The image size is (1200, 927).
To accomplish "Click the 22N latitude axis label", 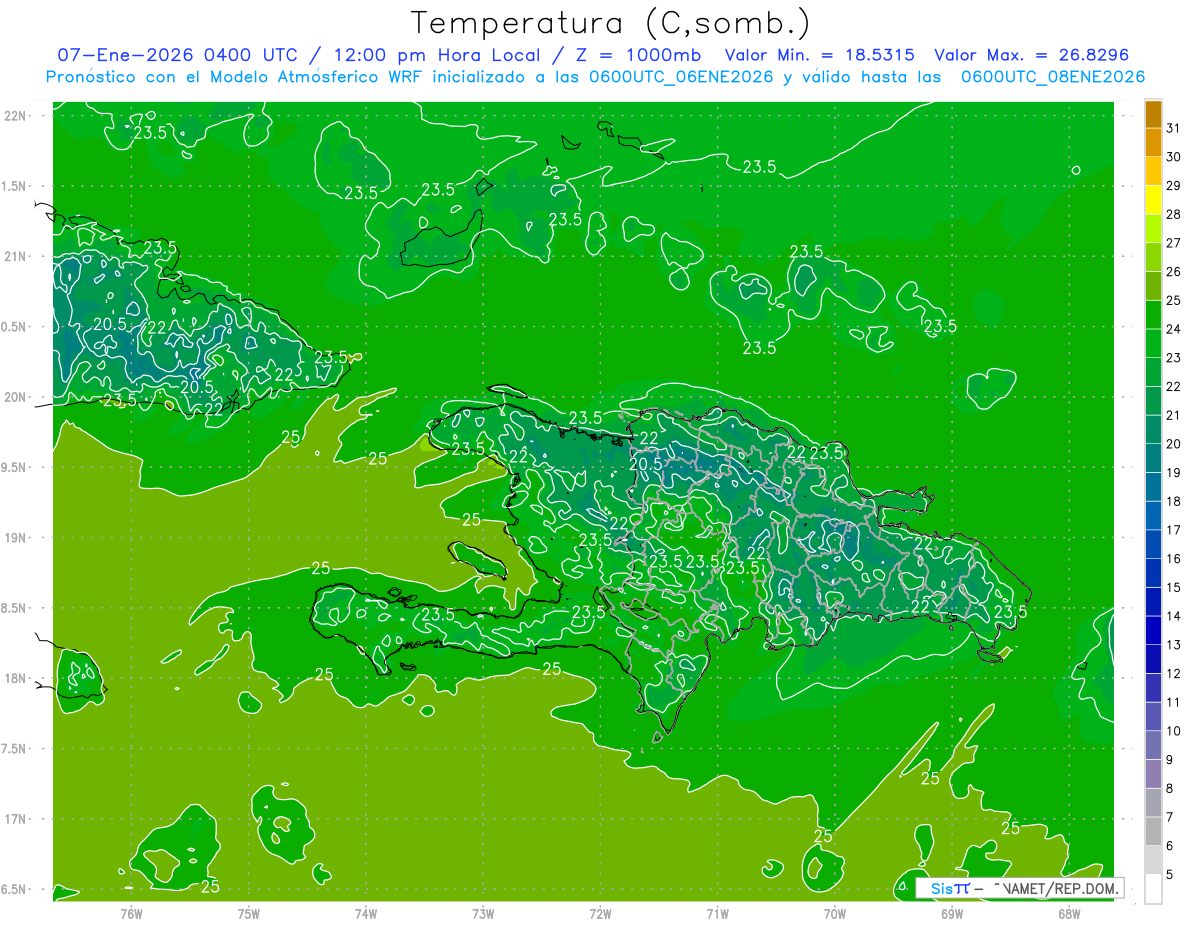I will pyautogui.click(x=14, y=116).
